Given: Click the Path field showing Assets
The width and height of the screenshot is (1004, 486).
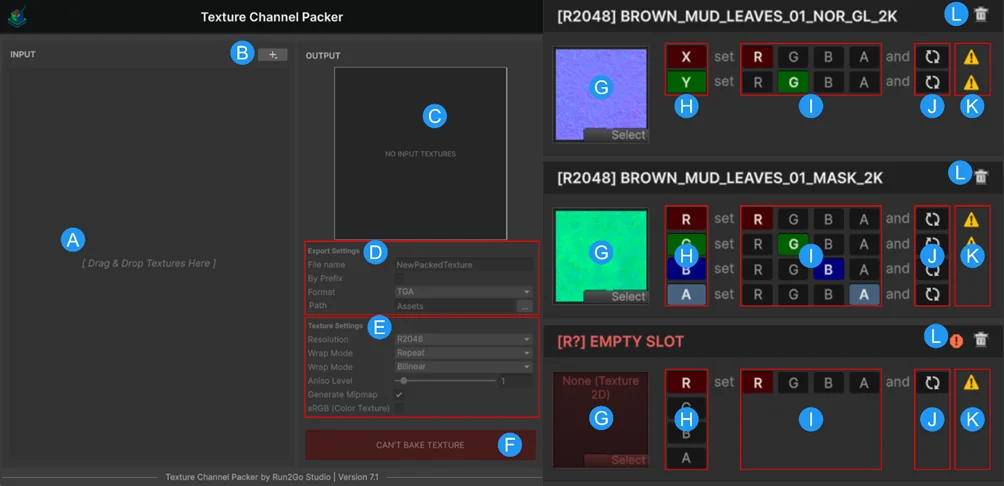Looking at the screenshot, I should click(455, 306).
